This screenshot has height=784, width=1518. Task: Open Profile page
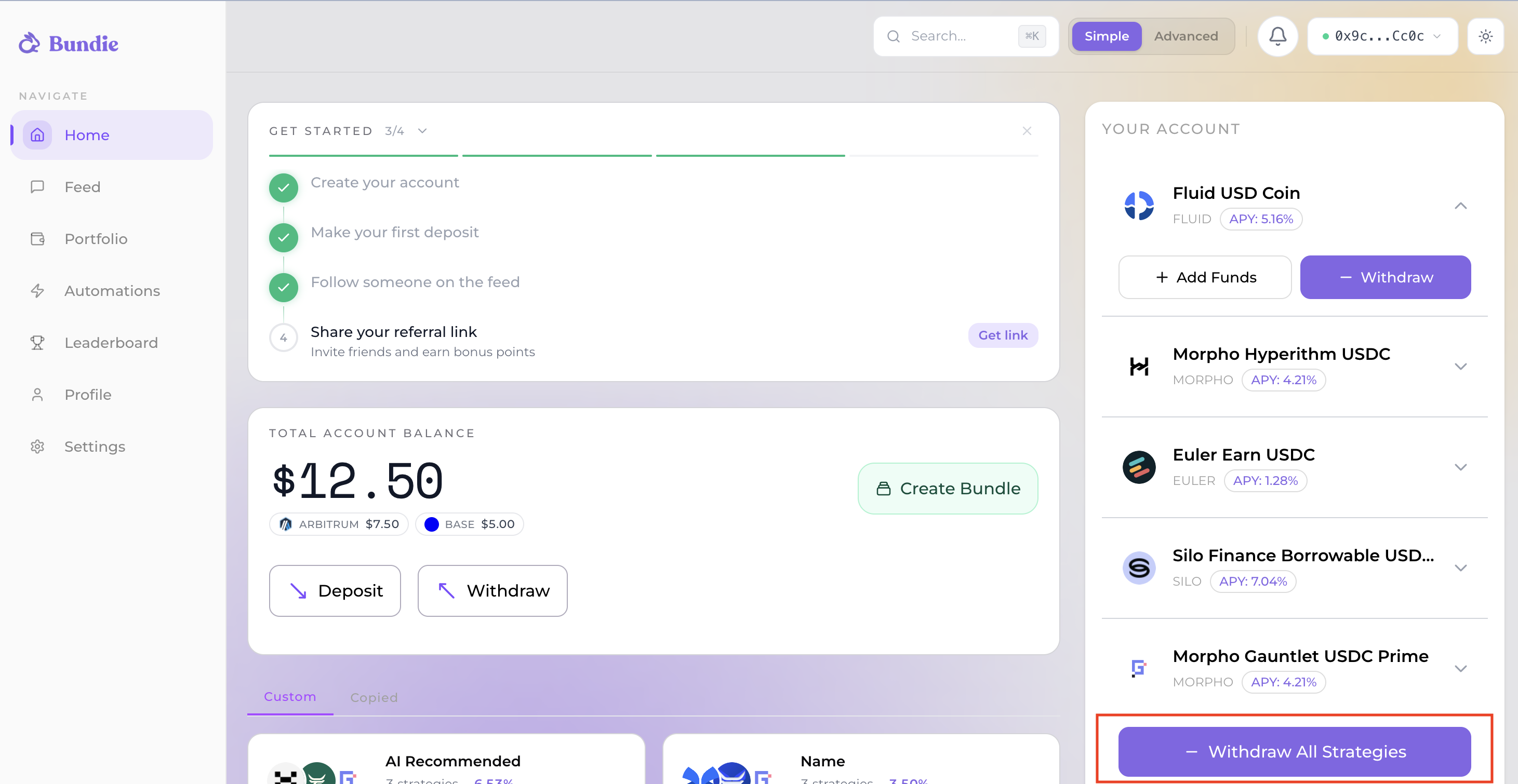click(x=111, y=394)
